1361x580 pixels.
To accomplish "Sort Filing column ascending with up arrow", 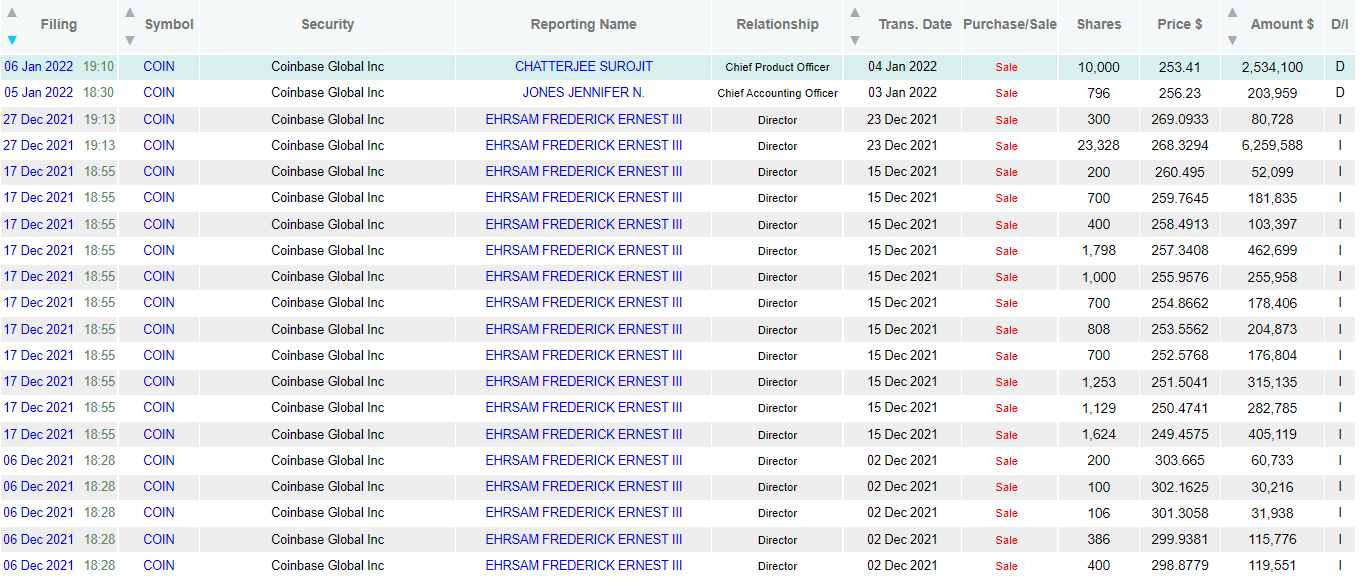I will click(x=12, y=13).
